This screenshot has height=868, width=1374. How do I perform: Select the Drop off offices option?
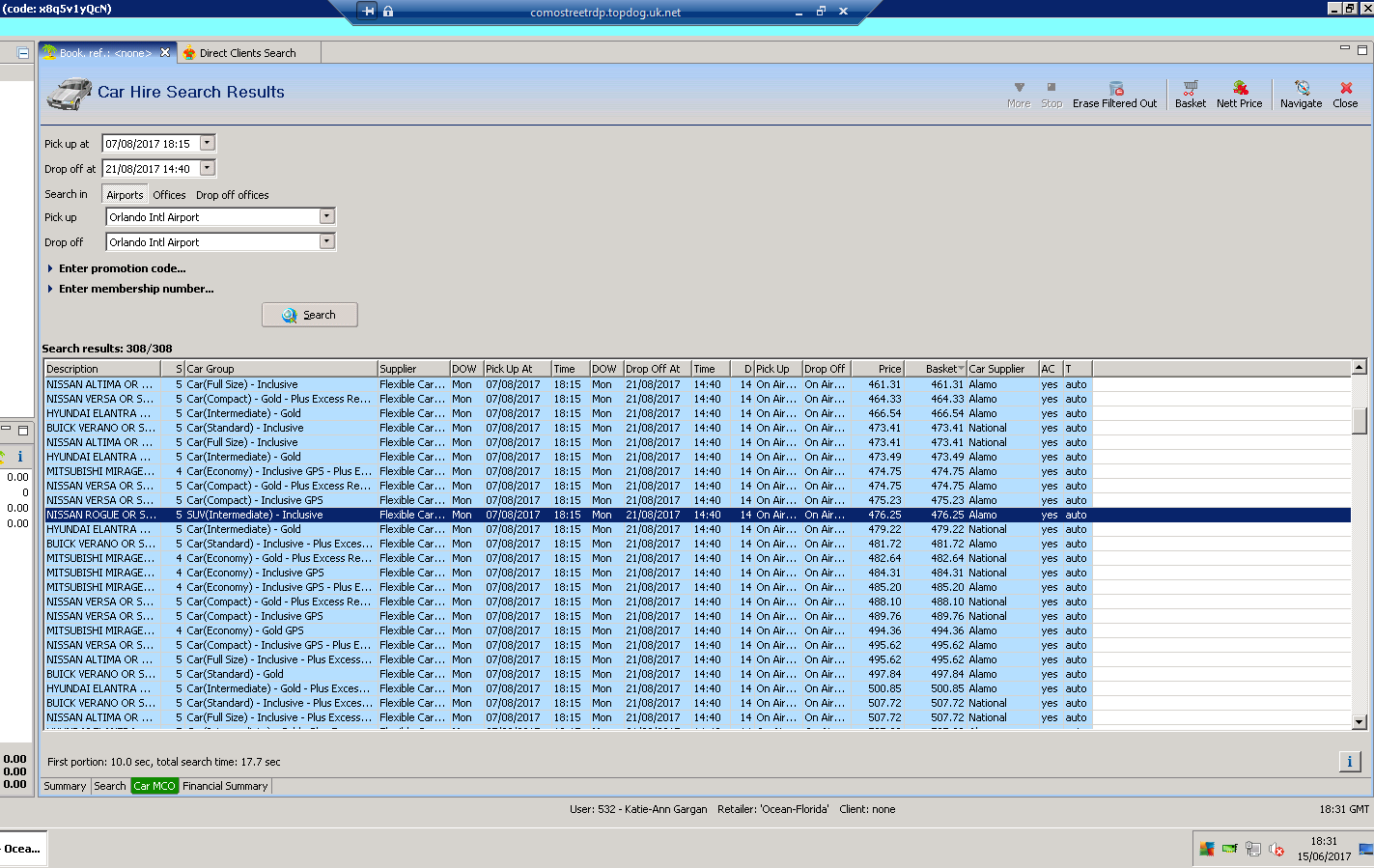(x=232, y=195)
